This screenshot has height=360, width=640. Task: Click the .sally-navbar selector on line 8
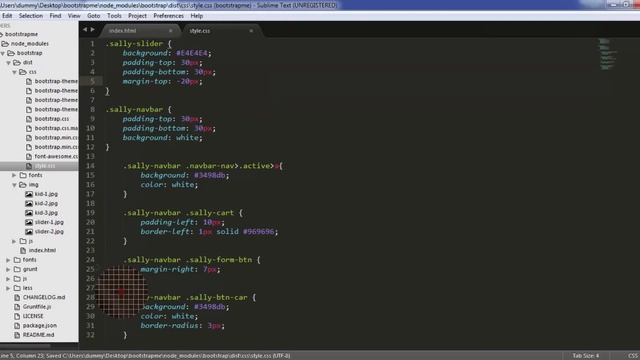[134, 109]
